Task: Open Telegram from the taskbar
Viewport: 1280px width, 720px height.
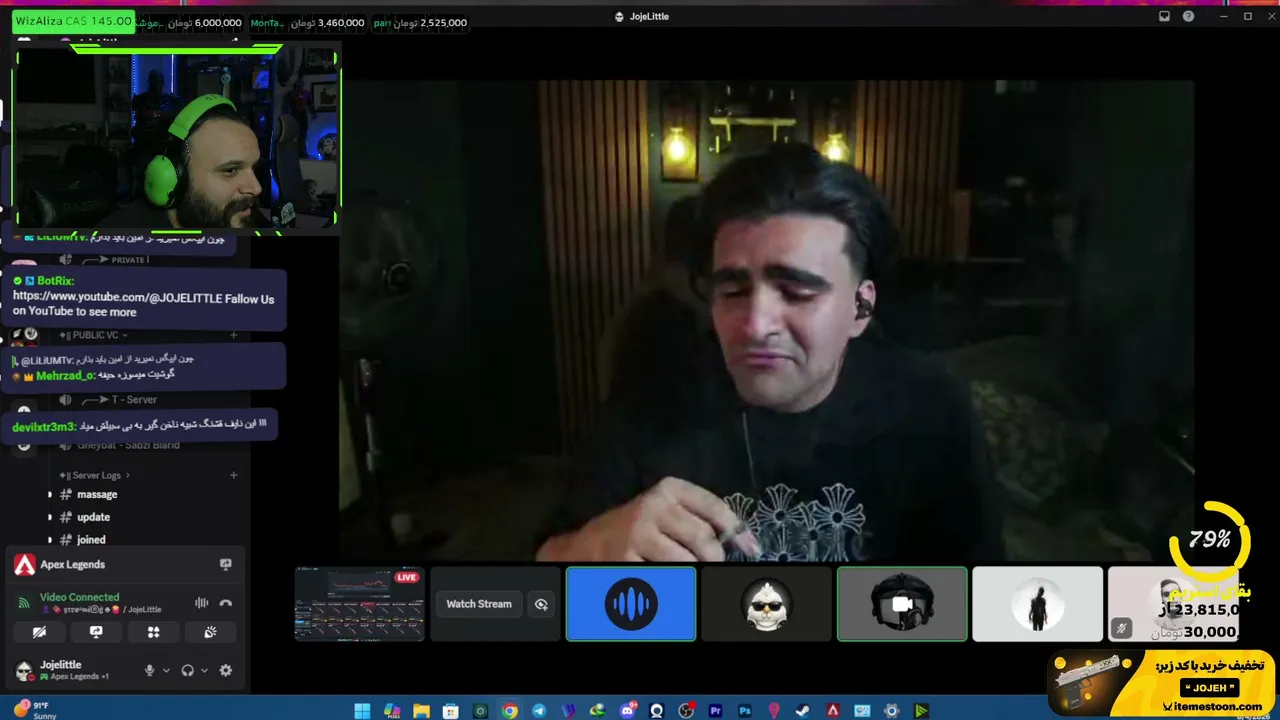Action: [540, 711]
